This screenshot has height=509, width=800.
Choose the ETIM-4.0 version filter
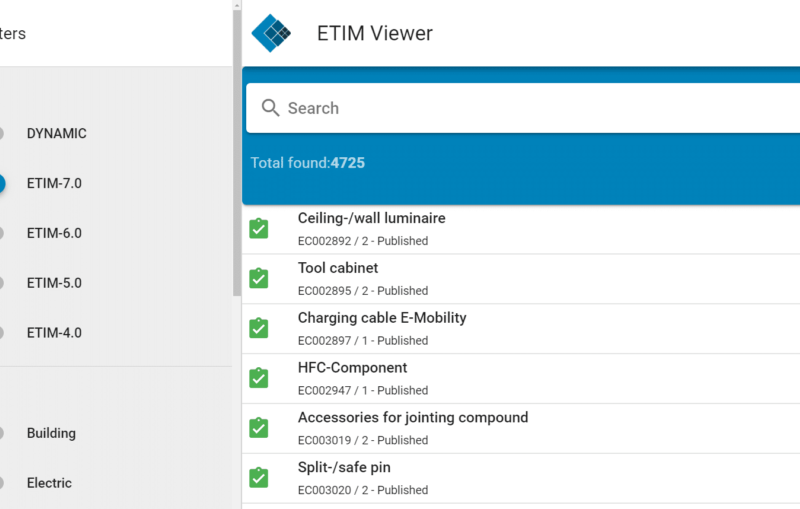[3, 333]
